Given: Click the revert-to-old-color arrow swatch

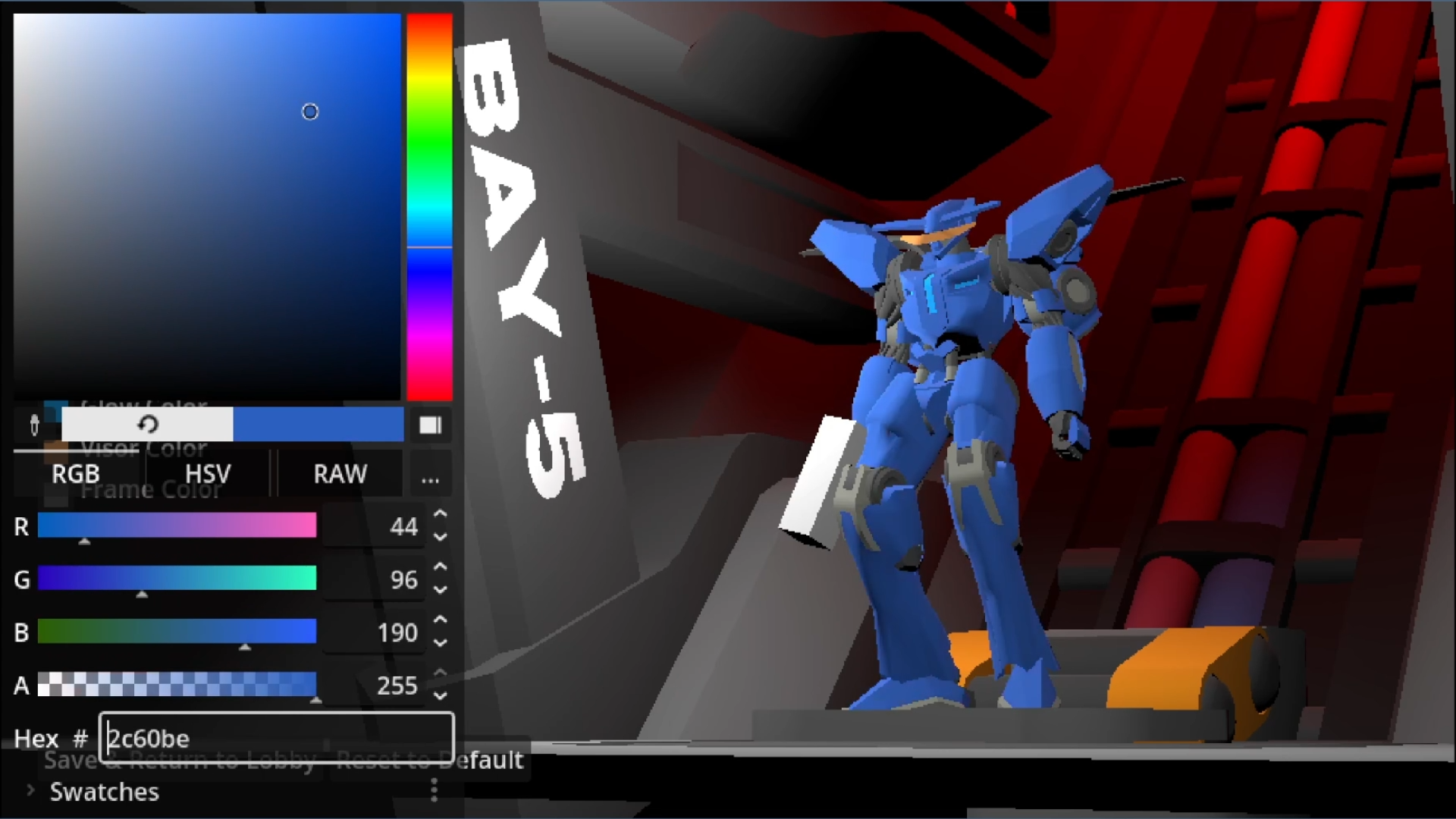Looking at the screenshot, I should click(x=147, y=424).
